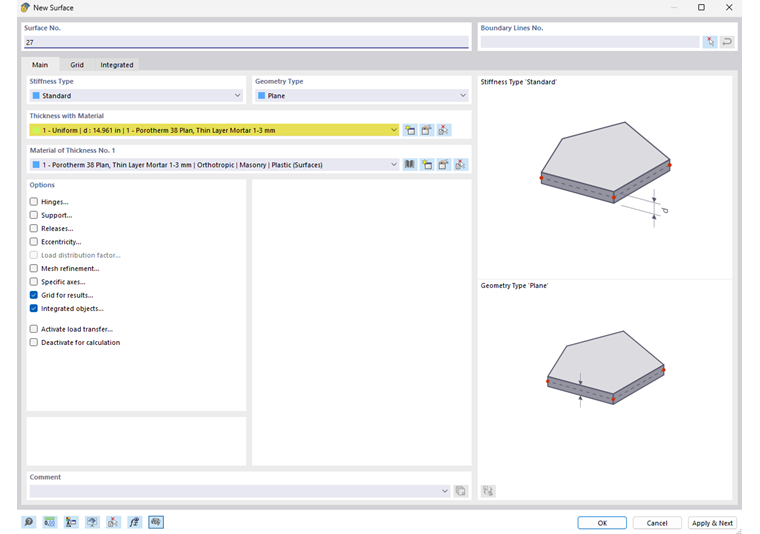This screenshot has width=760, height=534.
Task: Click the blue Standard stiffness color swatch
Action: click(36, 95)
